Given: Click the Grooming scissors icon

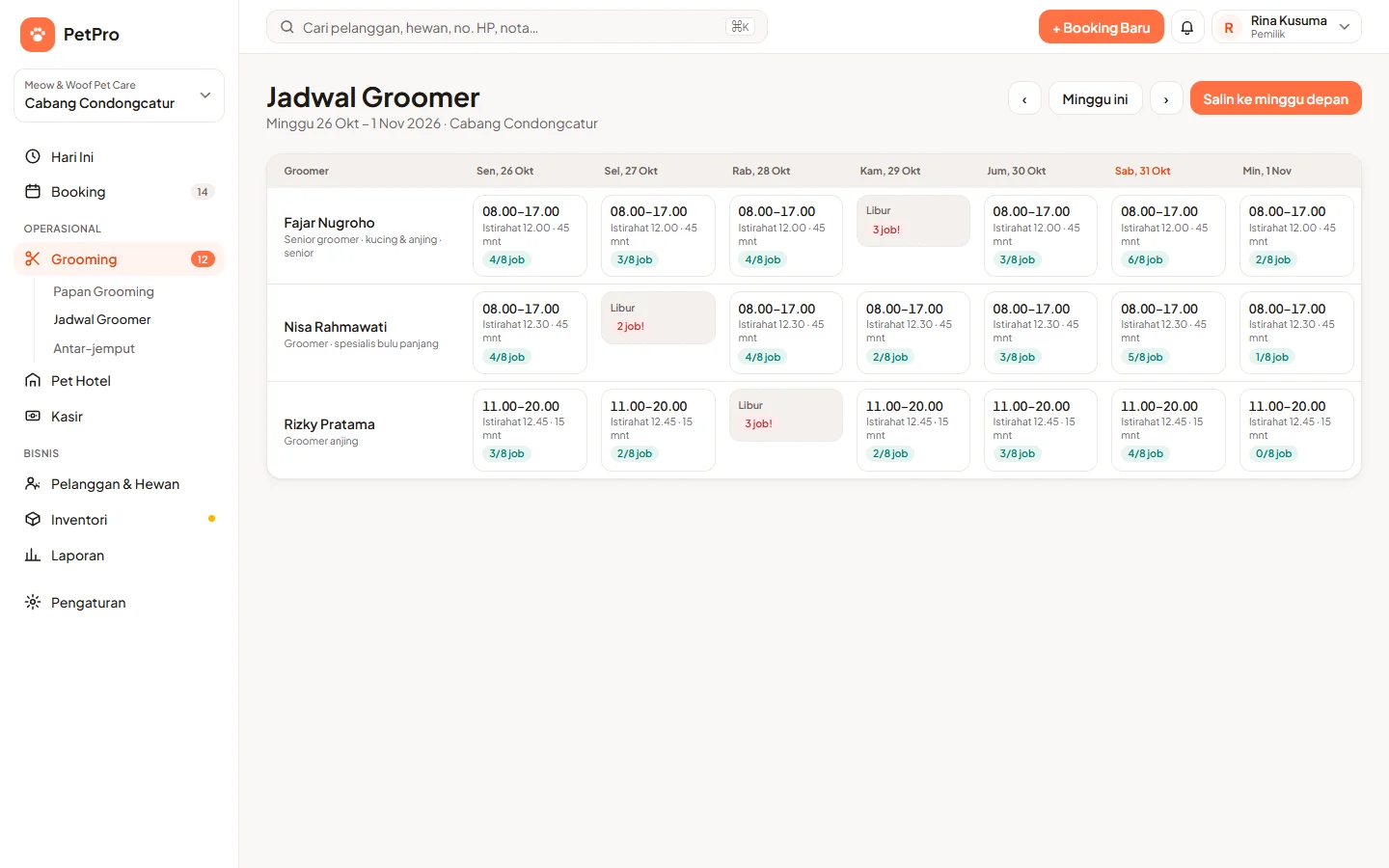Looking at the screenshot, I should point(33,259).
